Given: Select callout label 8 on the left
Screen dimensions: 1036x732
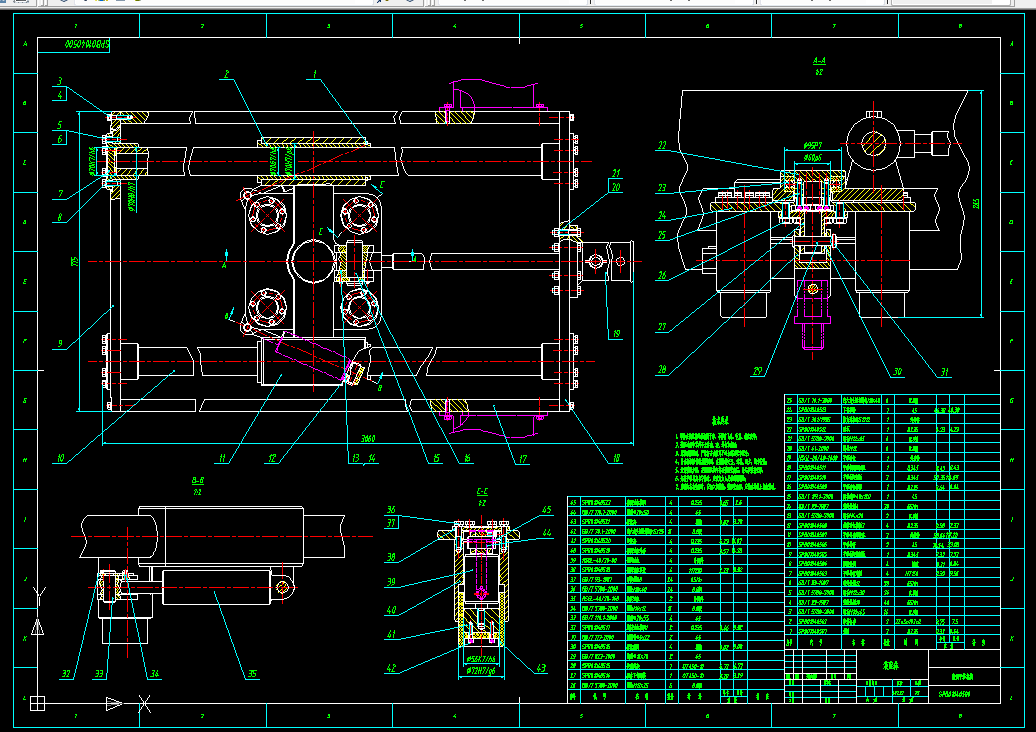Looking at the screenshot, I should [x=59, y=217].
